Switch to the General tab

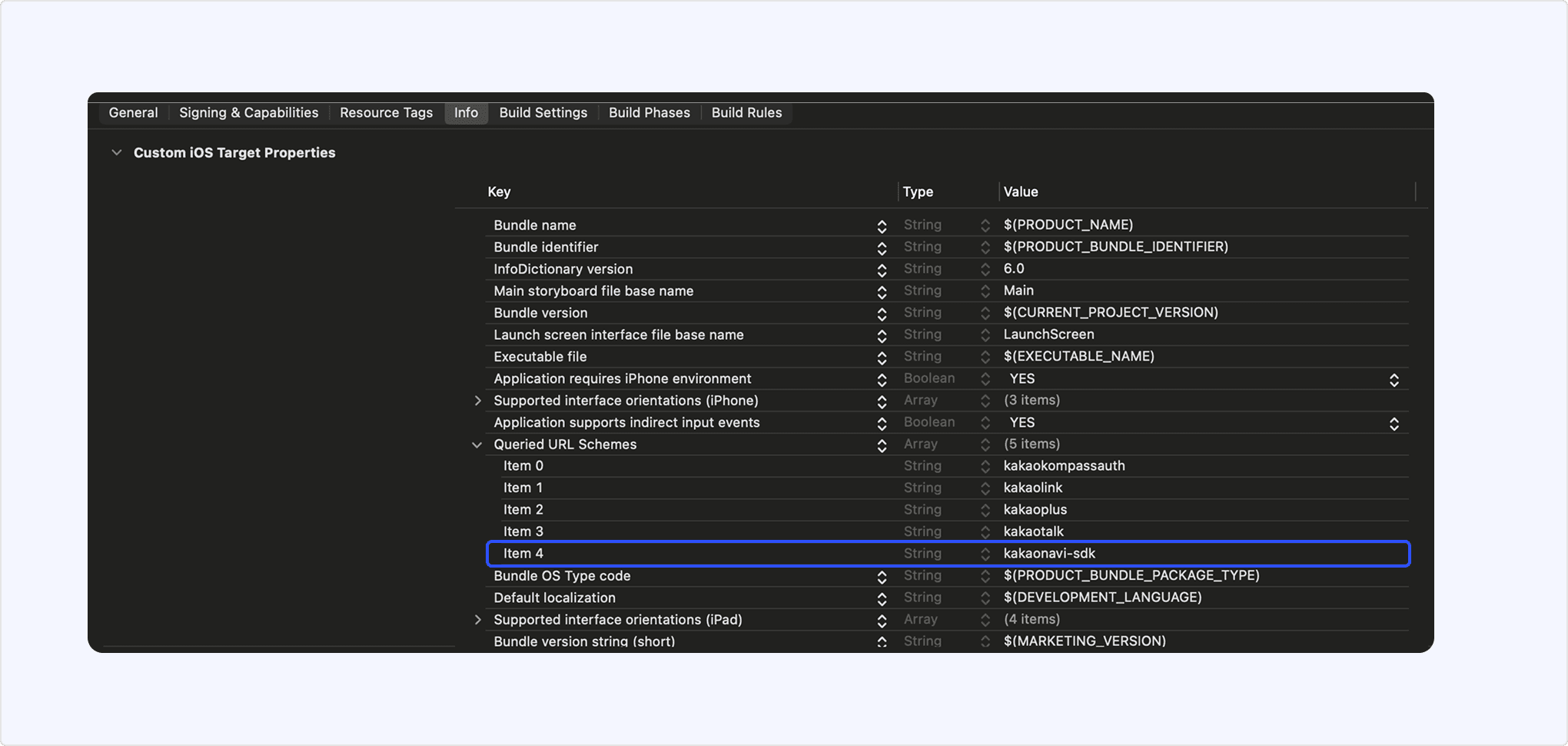[133, 113]
